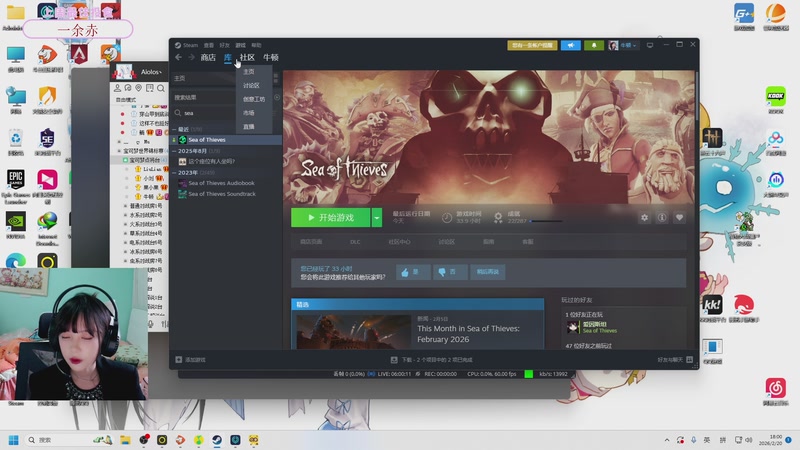
Task: Click the magnifier icon beside 'sea' search
Action: click(x=178, y=113)
